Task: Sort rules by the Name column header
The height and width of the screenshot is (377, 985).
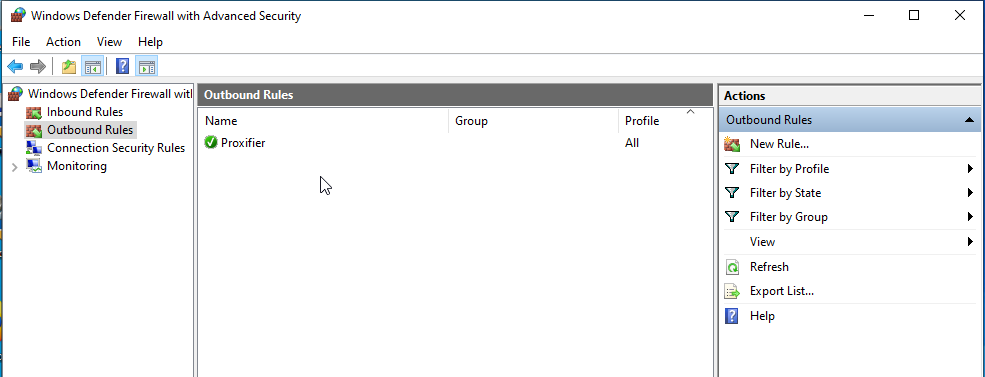Action: click(323, 121)
